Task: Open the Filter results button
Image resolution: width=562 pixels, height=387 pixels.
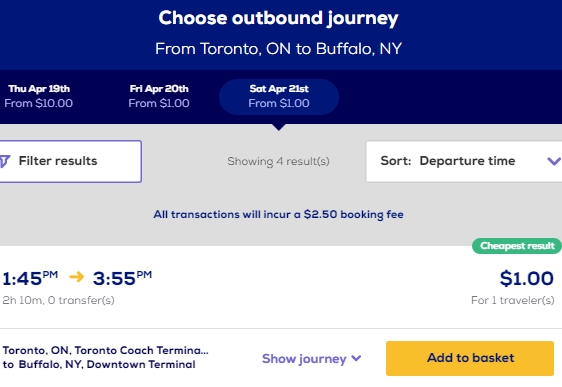Action: point(70,161)
